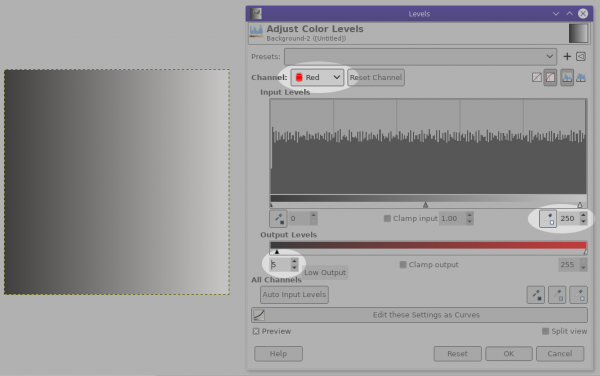Enable Clamp input checkbox
The height and width of the screenshot is (376, 600).
click(x=387, y=218)
